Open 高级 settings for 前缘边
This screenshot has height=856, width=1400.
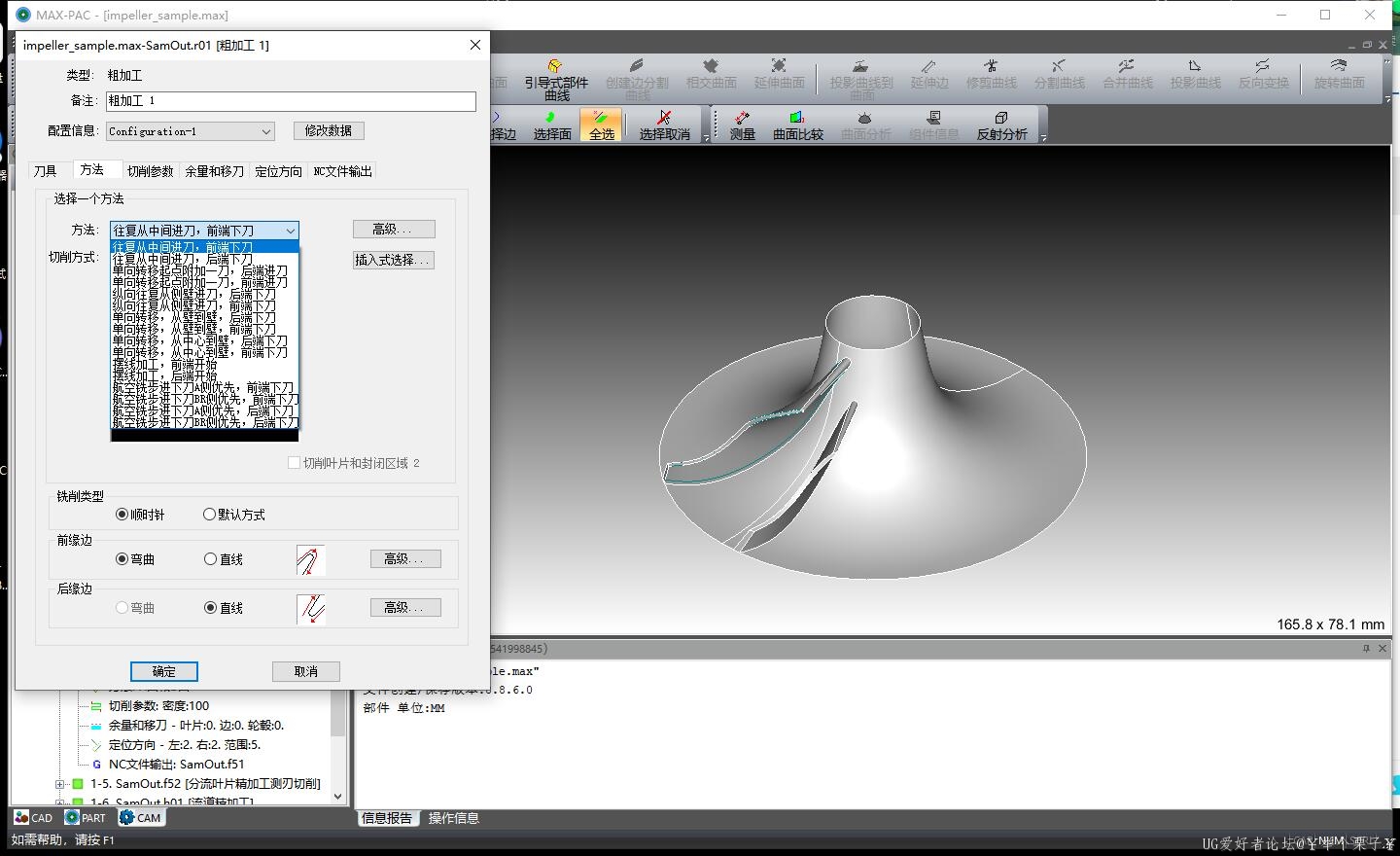coord(405,559)
